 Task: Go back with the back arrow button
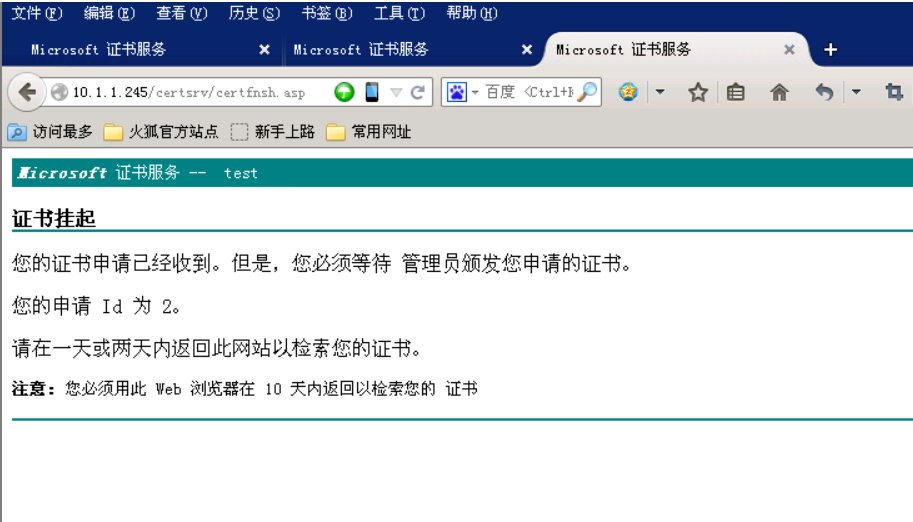(27, 92)
